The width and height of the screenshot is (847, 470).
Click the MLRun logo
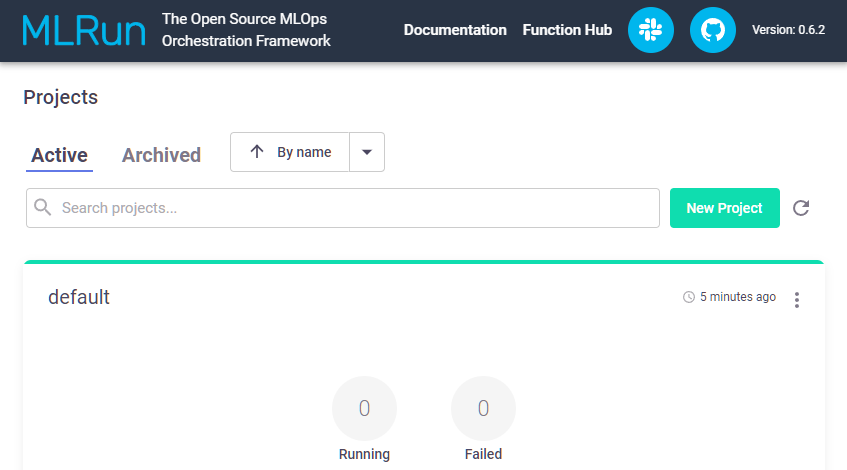point(83,30)
